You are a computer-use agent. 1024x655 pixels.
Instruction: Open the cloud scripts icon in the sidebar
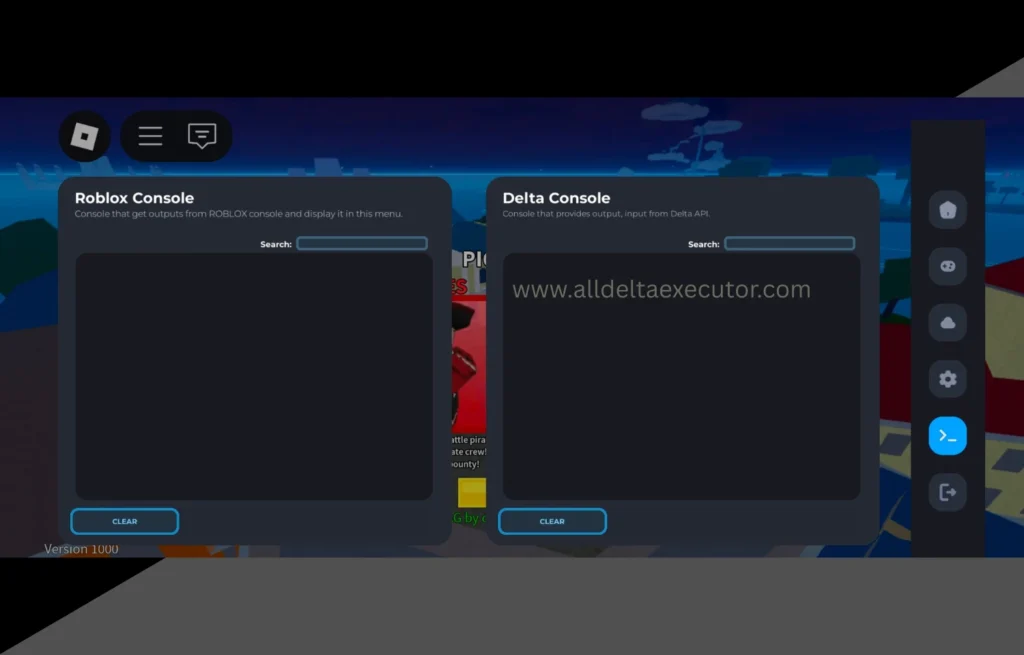[947, 322]
